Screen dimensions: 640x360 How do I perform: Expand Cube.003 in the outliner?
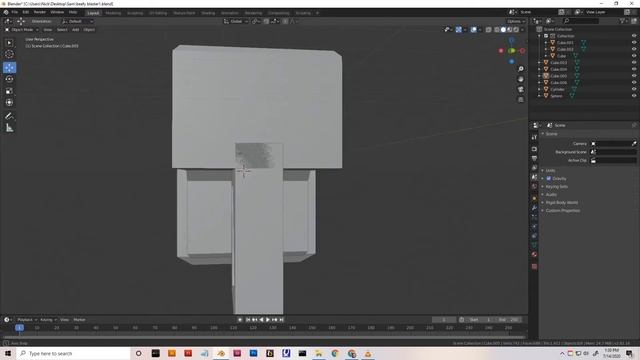540,62
